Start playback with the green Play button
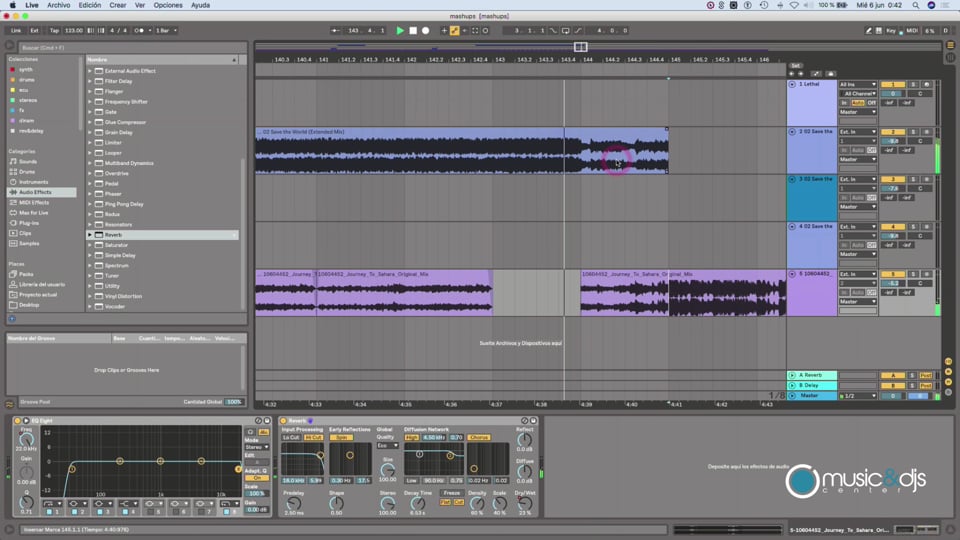This screenshot has height=540, width=960. pyautogui.click(x=400, y=30)
